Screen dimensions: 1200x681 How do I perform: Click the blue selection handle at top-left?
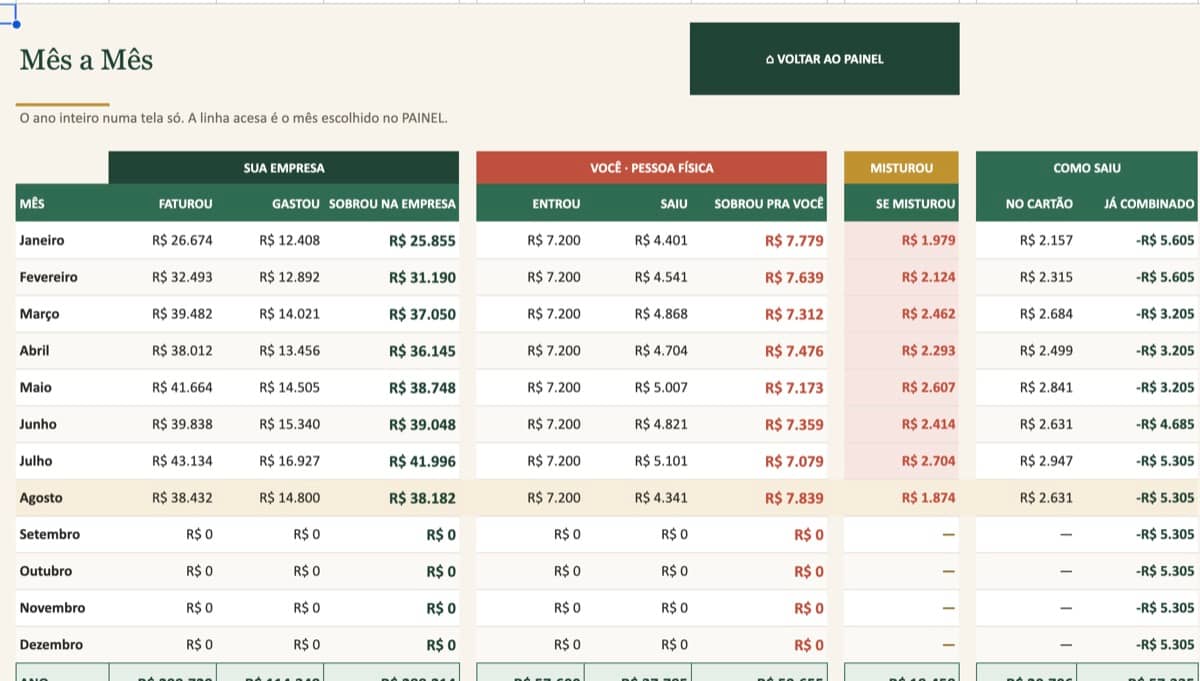pos(16,23)
